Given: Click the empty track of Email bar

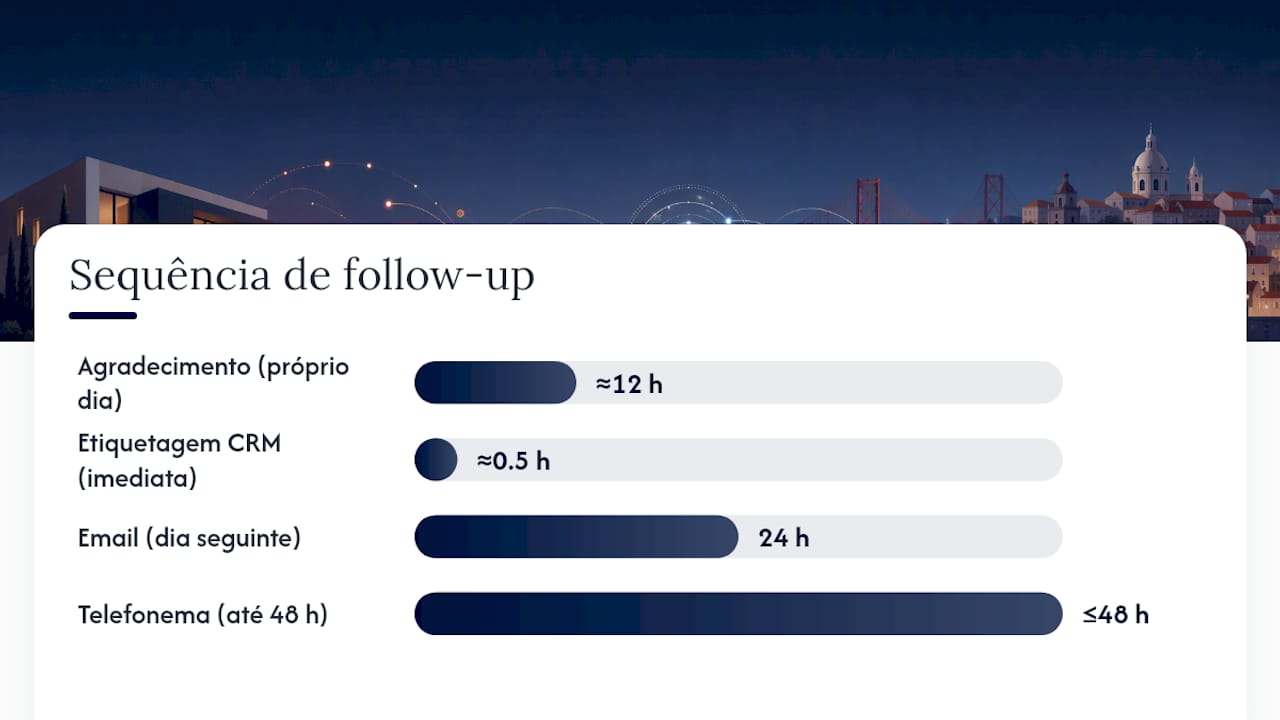Looking at the screenshot, I should tap(900, 537).
